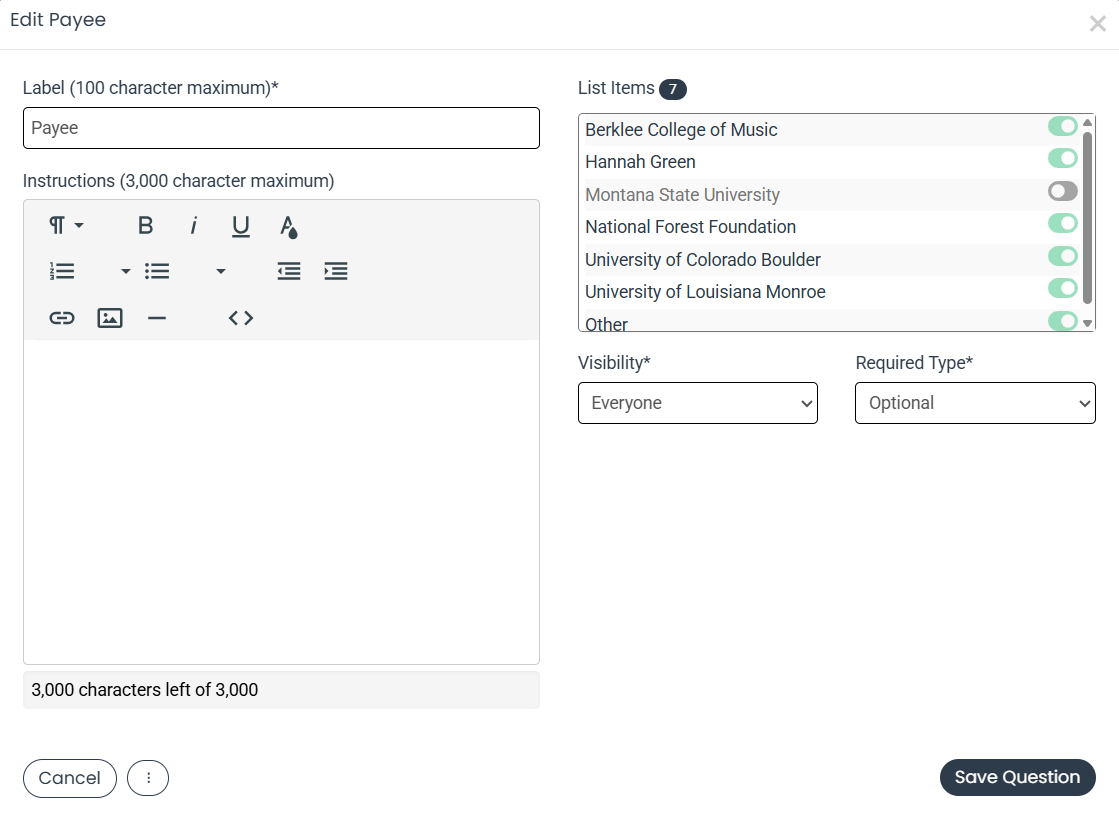Disable the Hannah Green list item
Viewport: 1119px width, 814px height.
pyautogui.click(x=1062, y=158)
